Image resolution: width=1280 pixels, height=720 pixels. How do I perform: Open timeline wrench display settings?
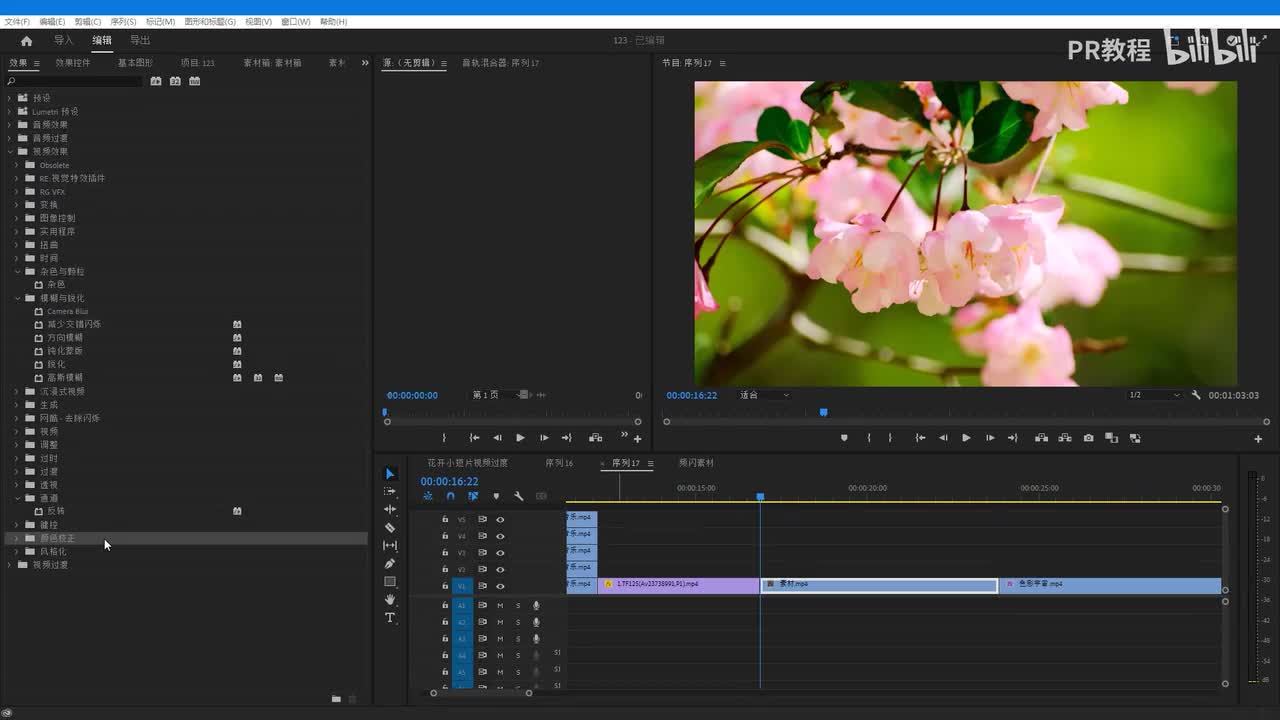pyautogui.click(x=518, y=496)
